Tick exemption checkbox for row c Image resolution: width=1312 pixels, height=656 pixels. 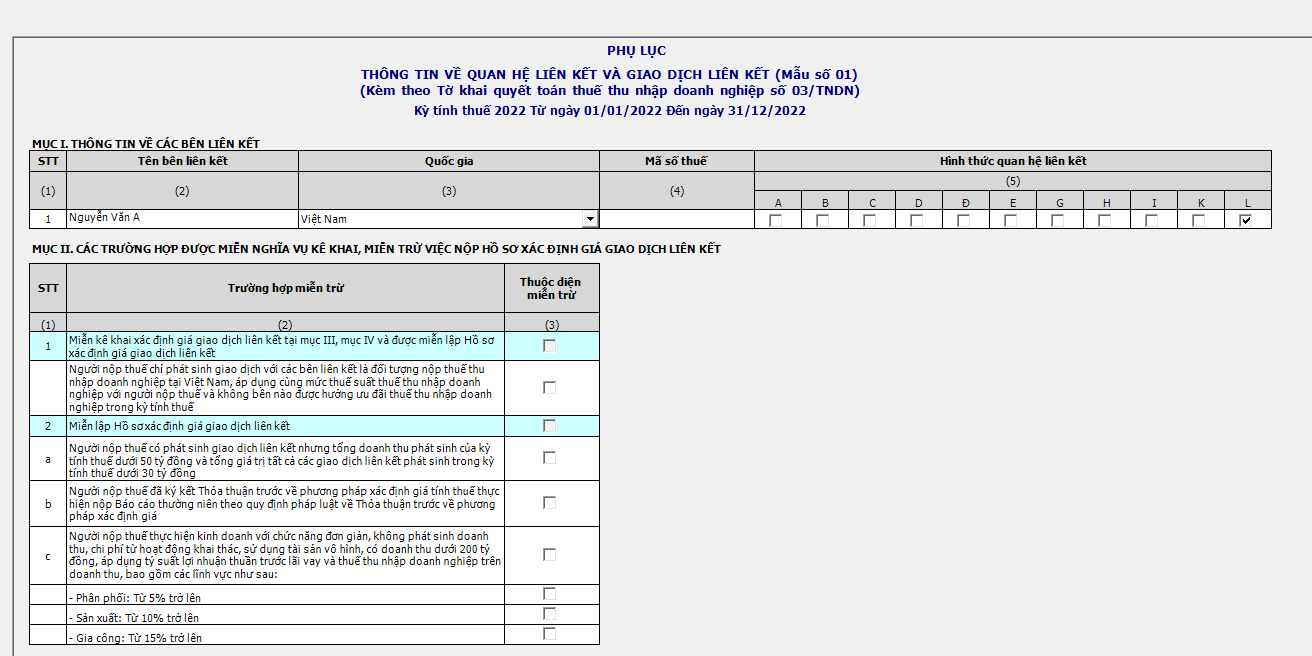coord(550,555)
